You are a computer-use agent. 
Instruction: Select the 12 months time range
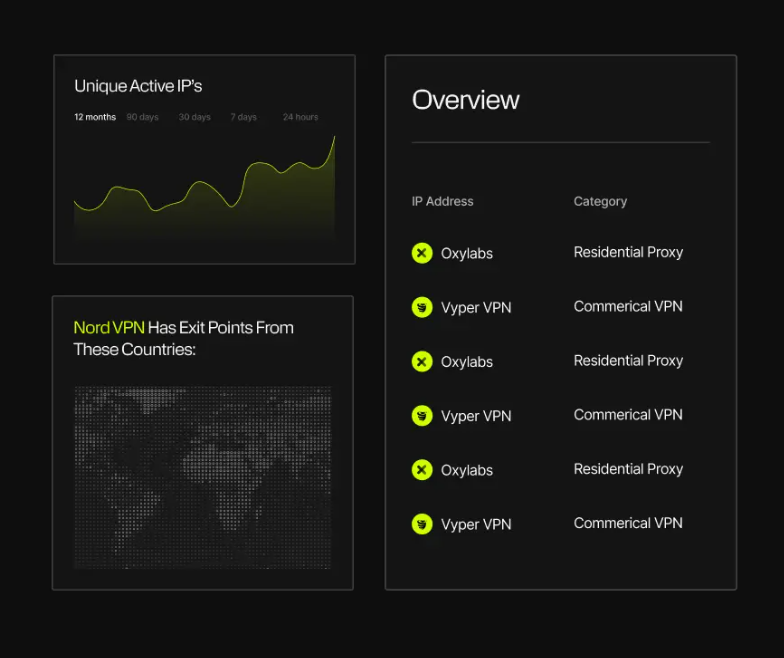point(95,117)
